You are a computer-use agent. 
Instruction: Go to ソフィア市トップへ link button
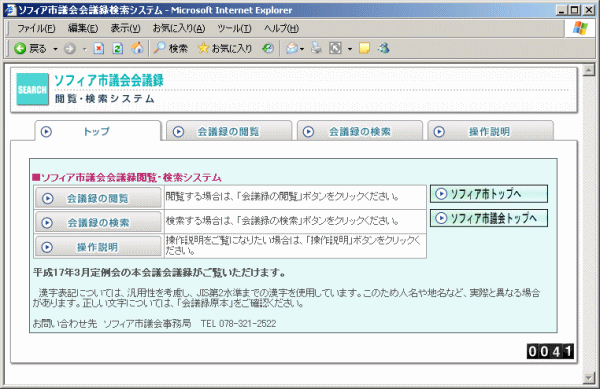(489, 194)
